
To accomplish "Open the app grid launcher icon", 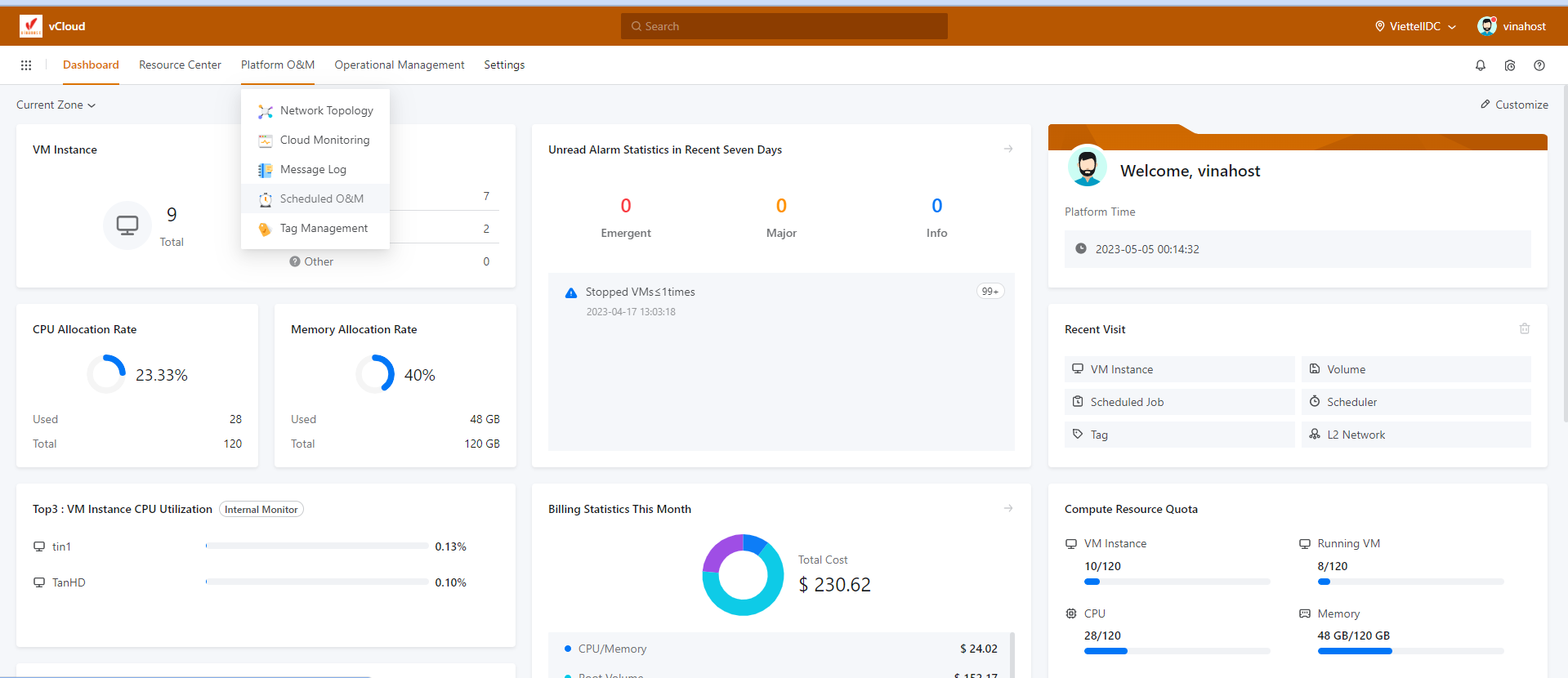I will click(26, 65).
